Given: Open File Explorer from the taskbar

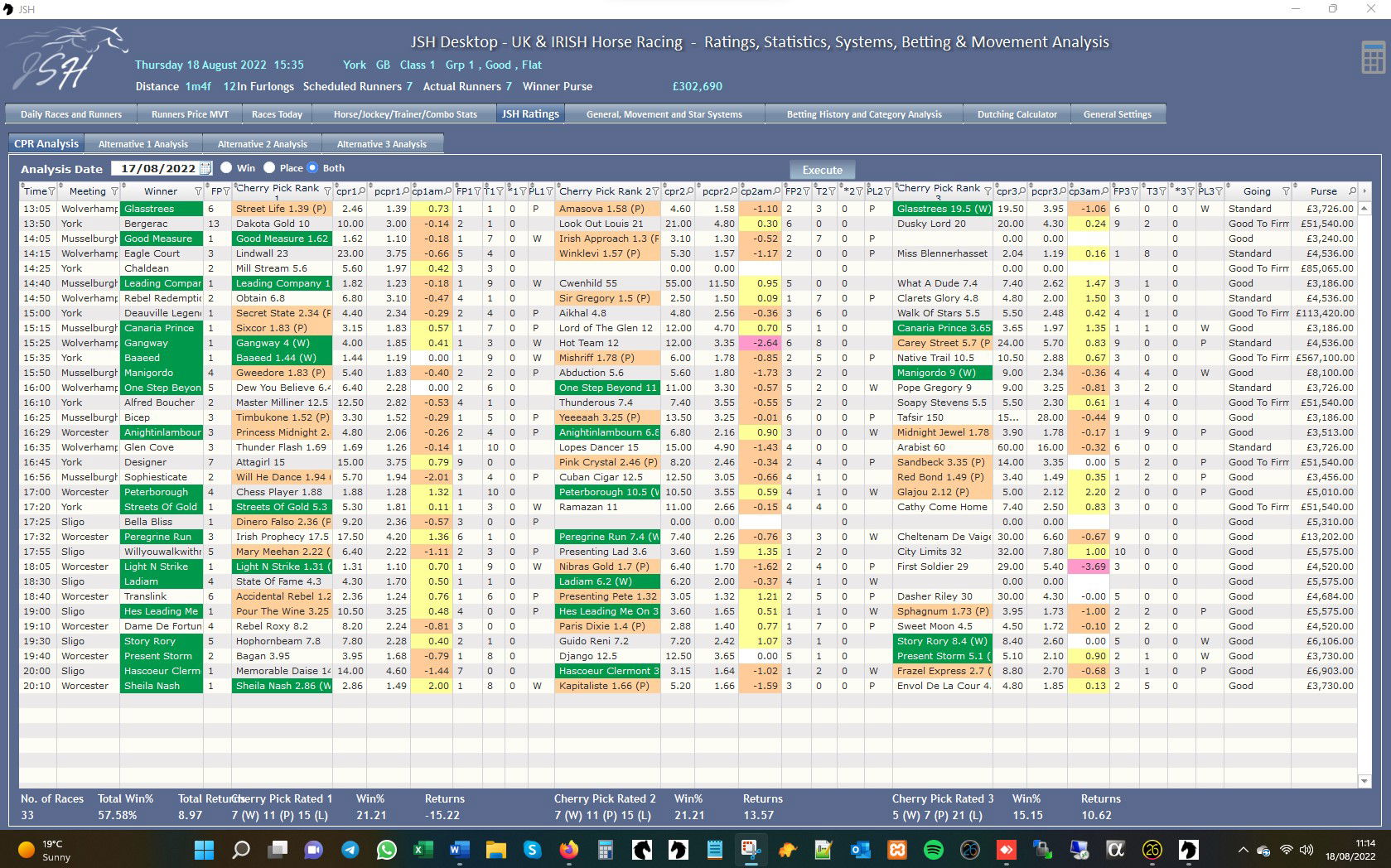Looking at the screenshot, I should coord(495,850).
